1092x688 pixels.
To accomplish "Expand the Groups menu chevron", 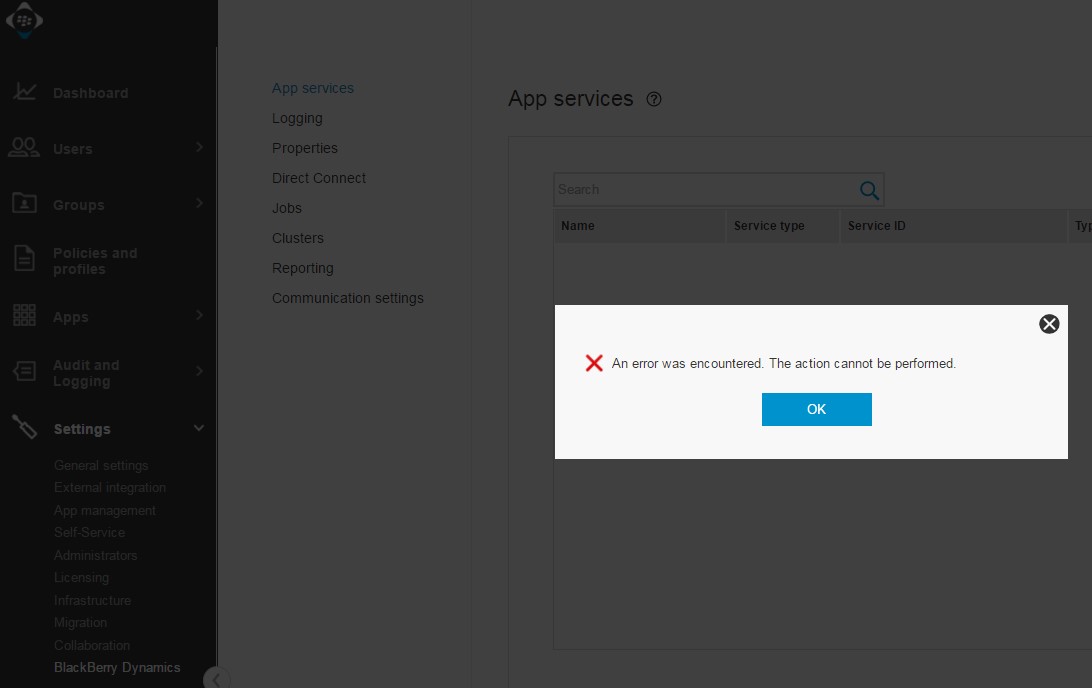I will [199, 204].
